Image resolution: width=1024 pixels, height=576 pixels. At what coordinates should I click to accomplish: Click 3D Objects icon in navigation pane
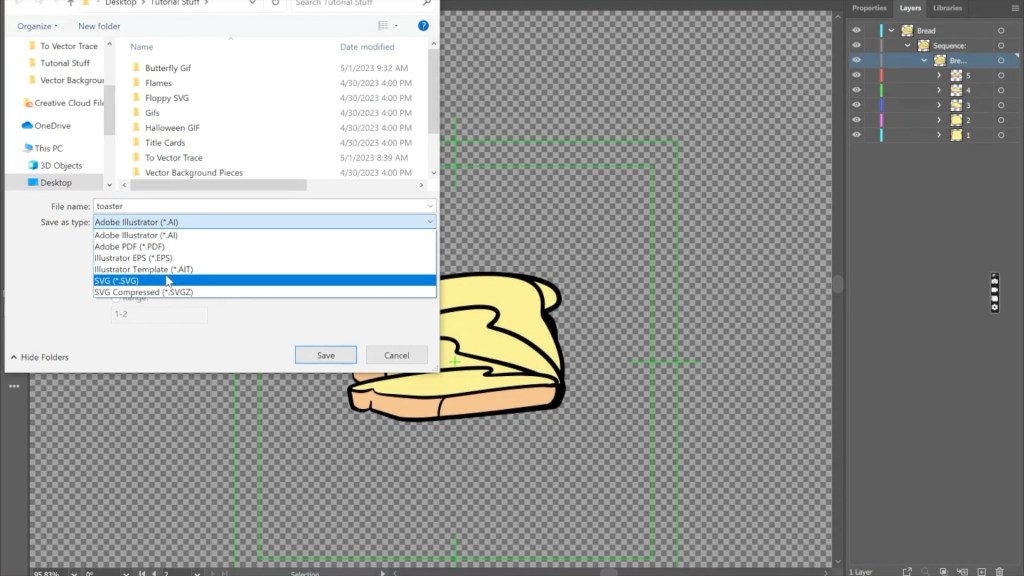[33, 165]
